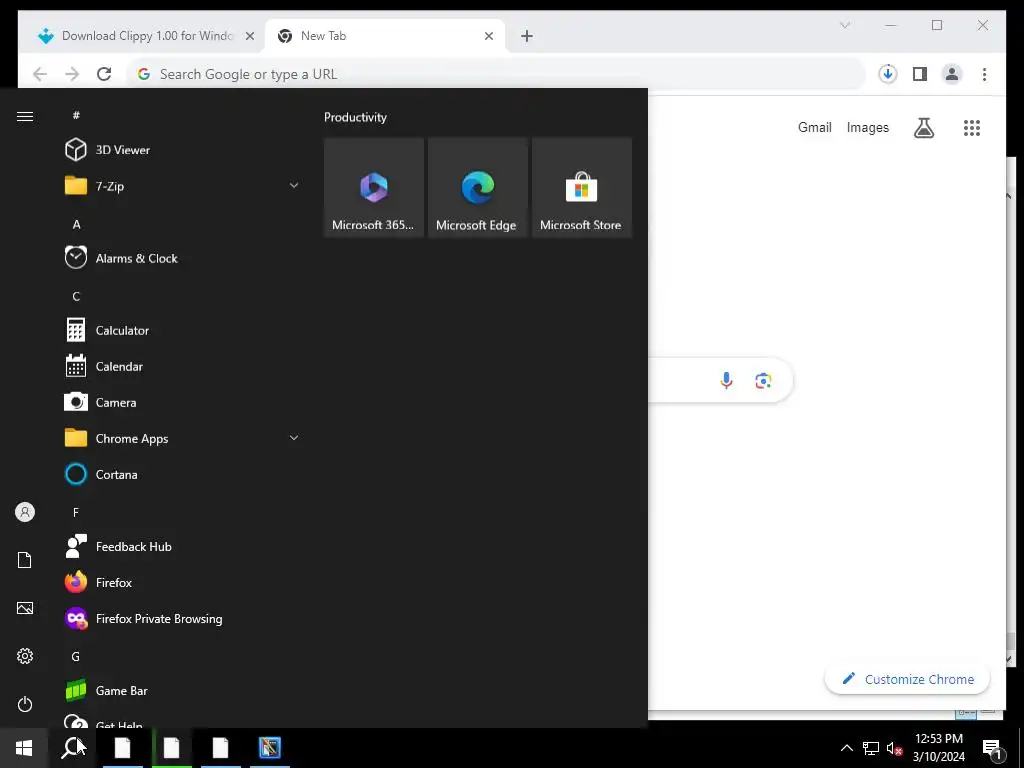
Task: Search by image with Google Lens
Action: coord(763,380)
